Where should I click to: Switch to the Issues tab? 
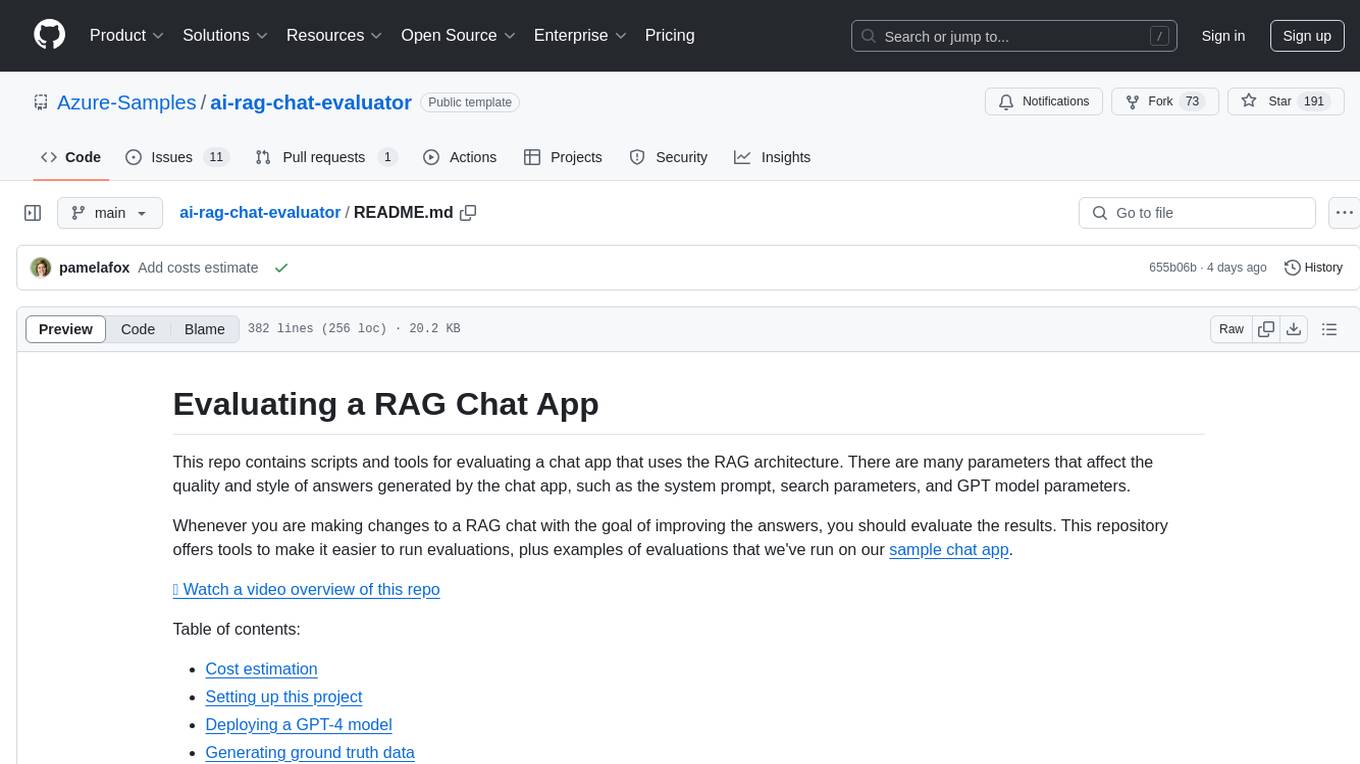(x=177, y=157)
